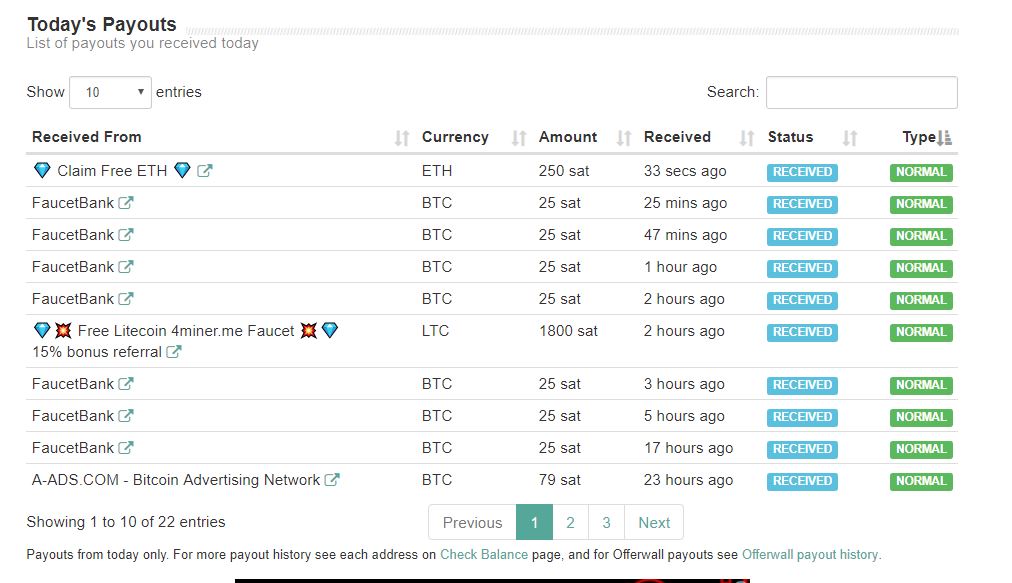Click NORMAL badge in ETH row

pyautogui.click(x=921, y=172)
